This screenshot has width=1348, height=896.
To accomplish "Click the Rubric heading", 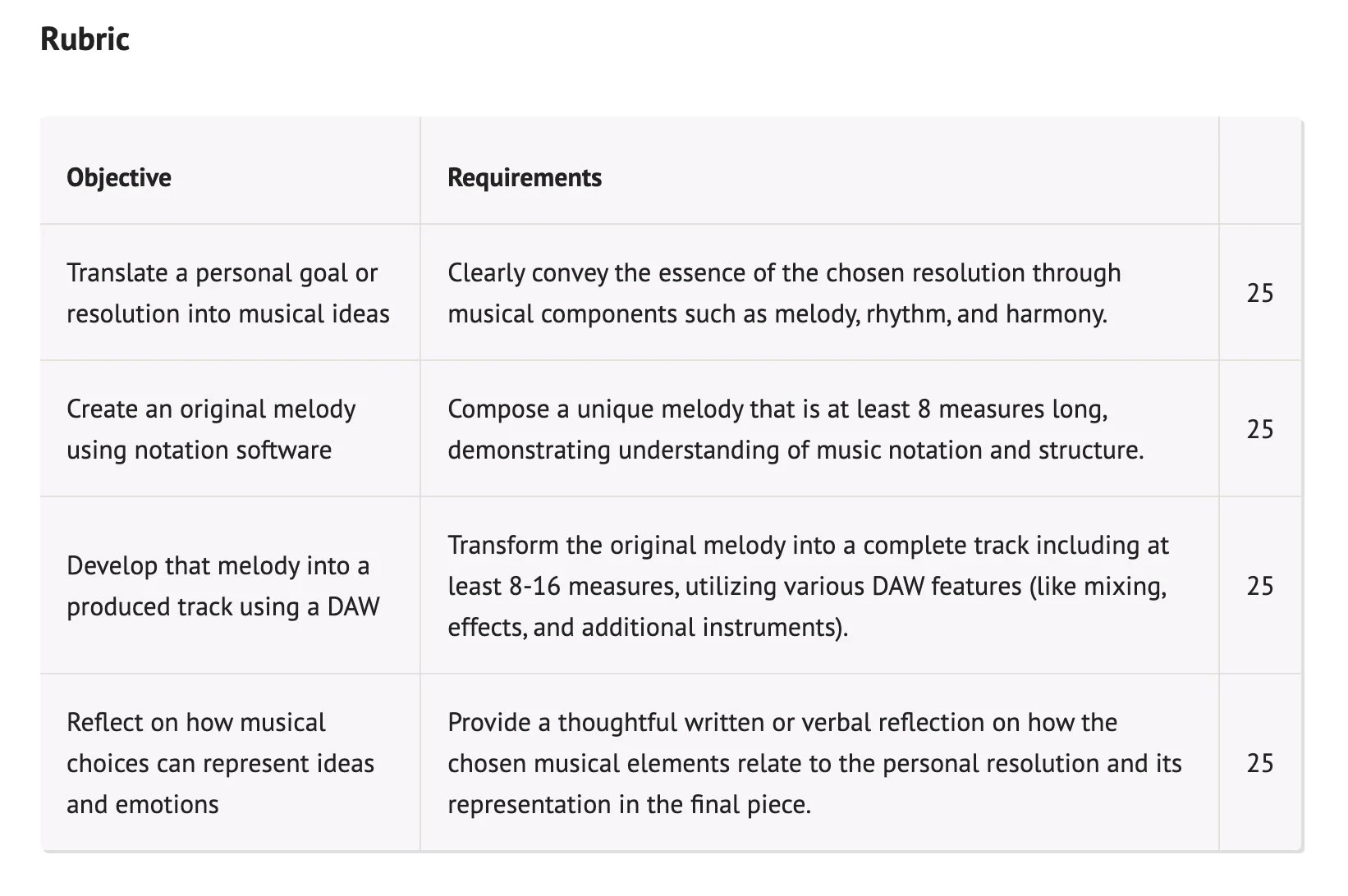I will click(x=85, y=39).
